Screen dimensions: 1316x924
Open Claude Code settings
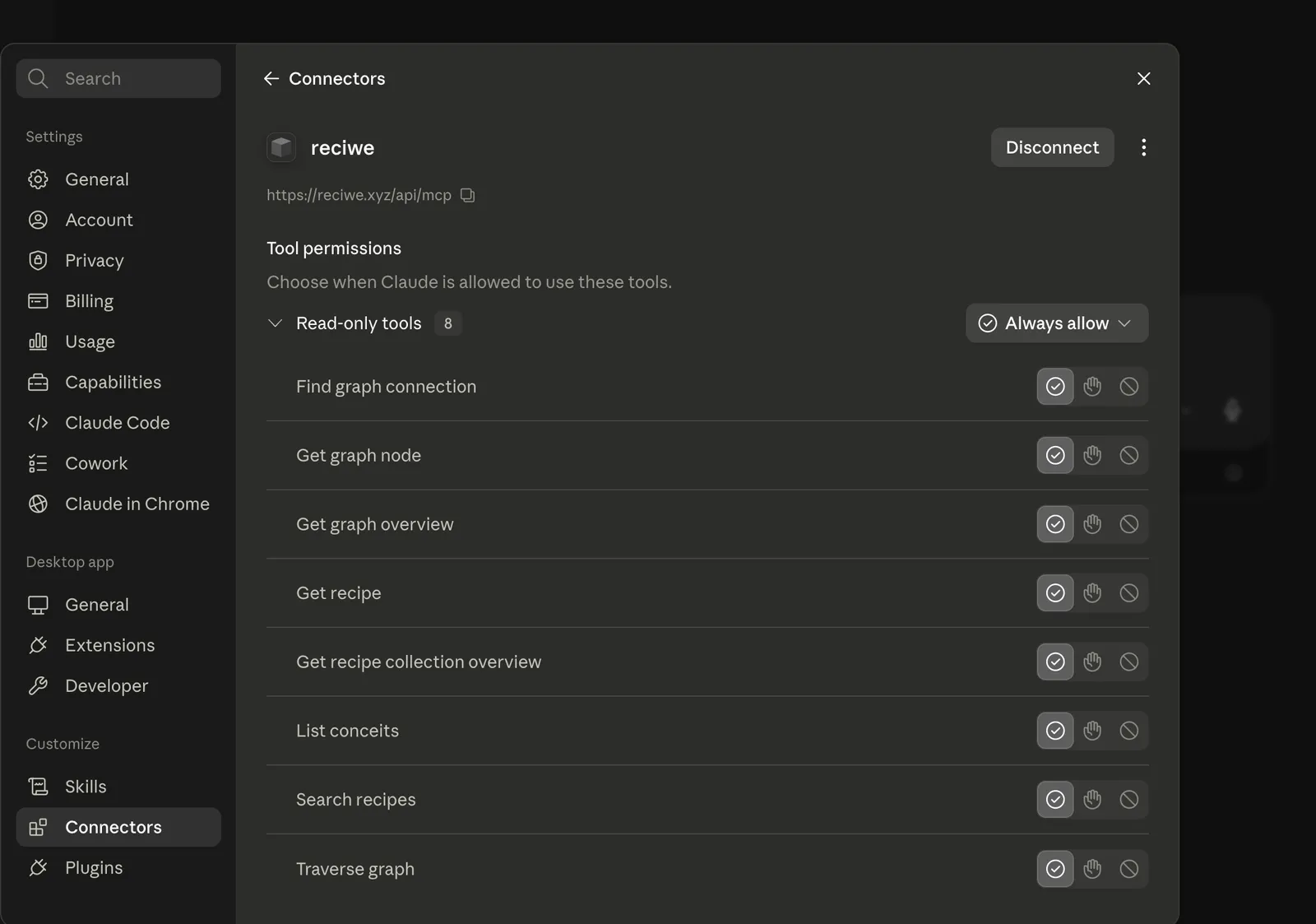[118, 422]
